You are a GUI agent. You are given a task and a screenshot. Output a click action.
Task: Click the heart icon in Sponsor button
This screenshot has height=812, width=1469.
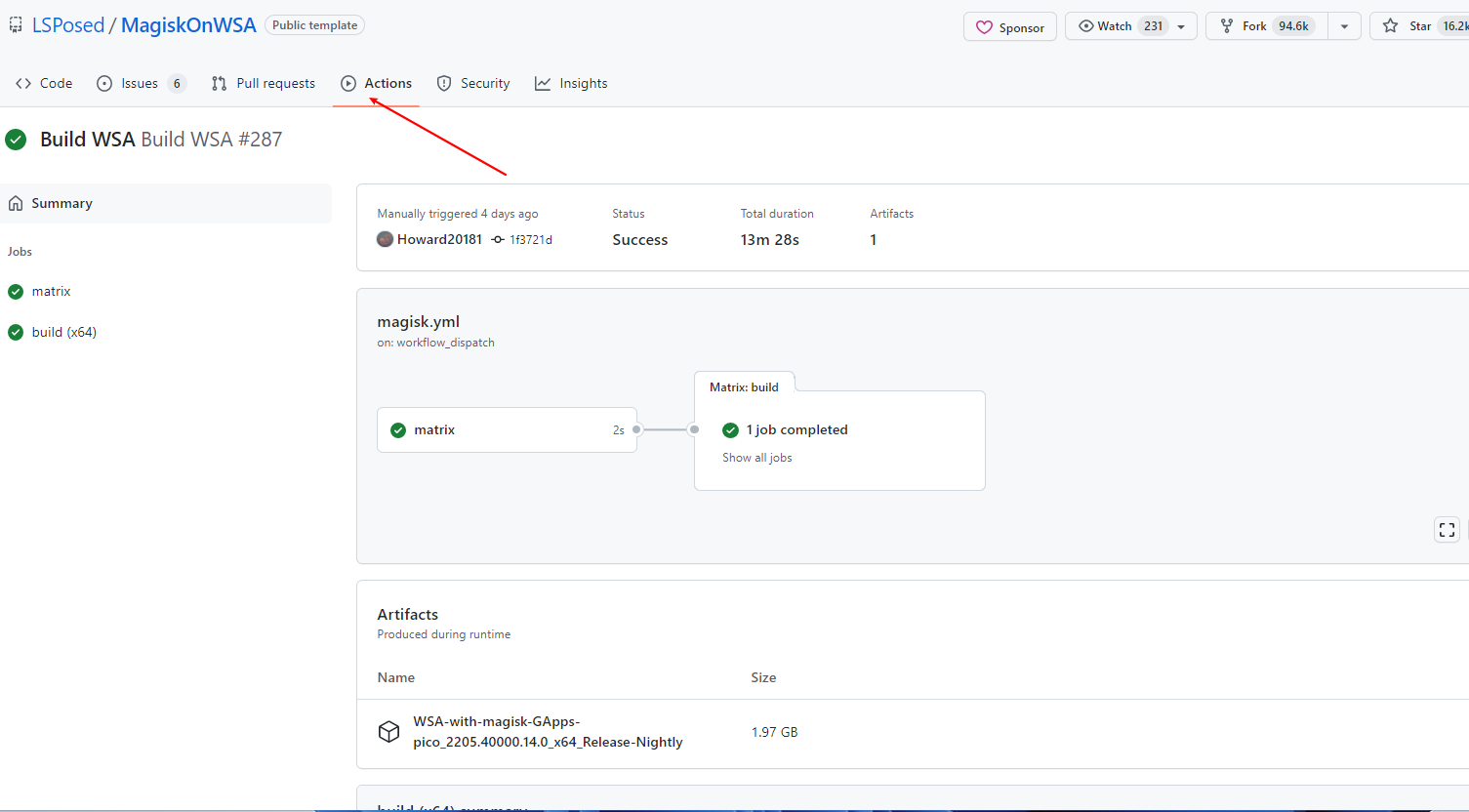pos(984,27)
